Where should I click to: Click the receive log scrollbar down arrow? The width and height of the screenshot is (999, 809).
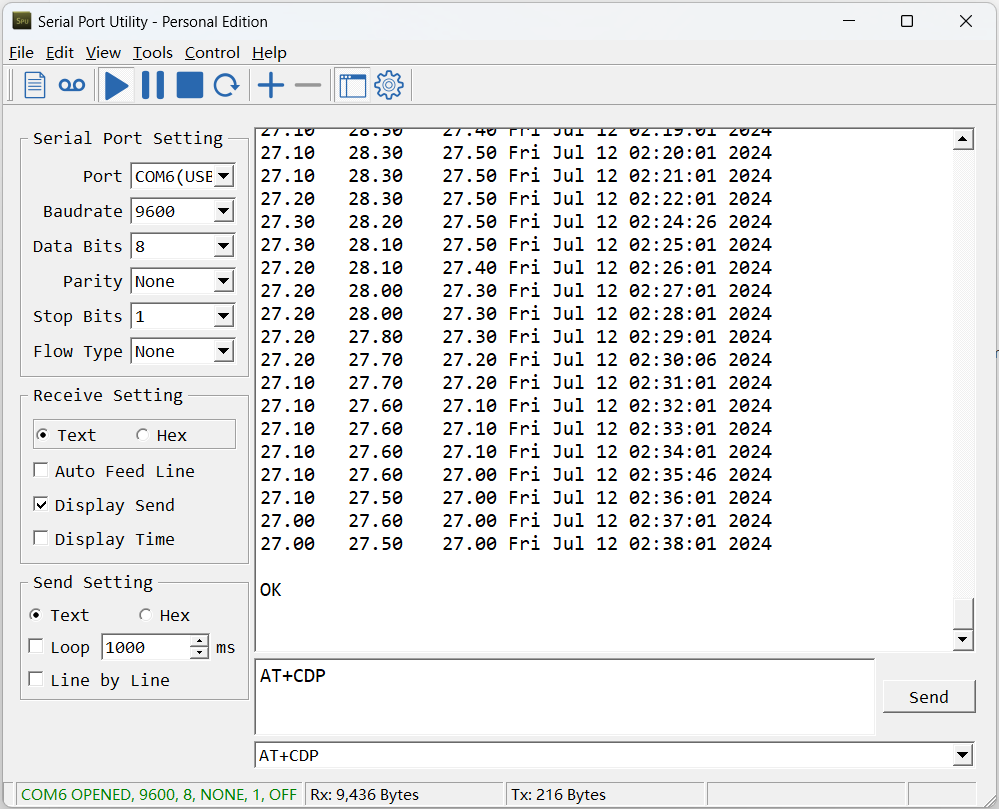963,639
